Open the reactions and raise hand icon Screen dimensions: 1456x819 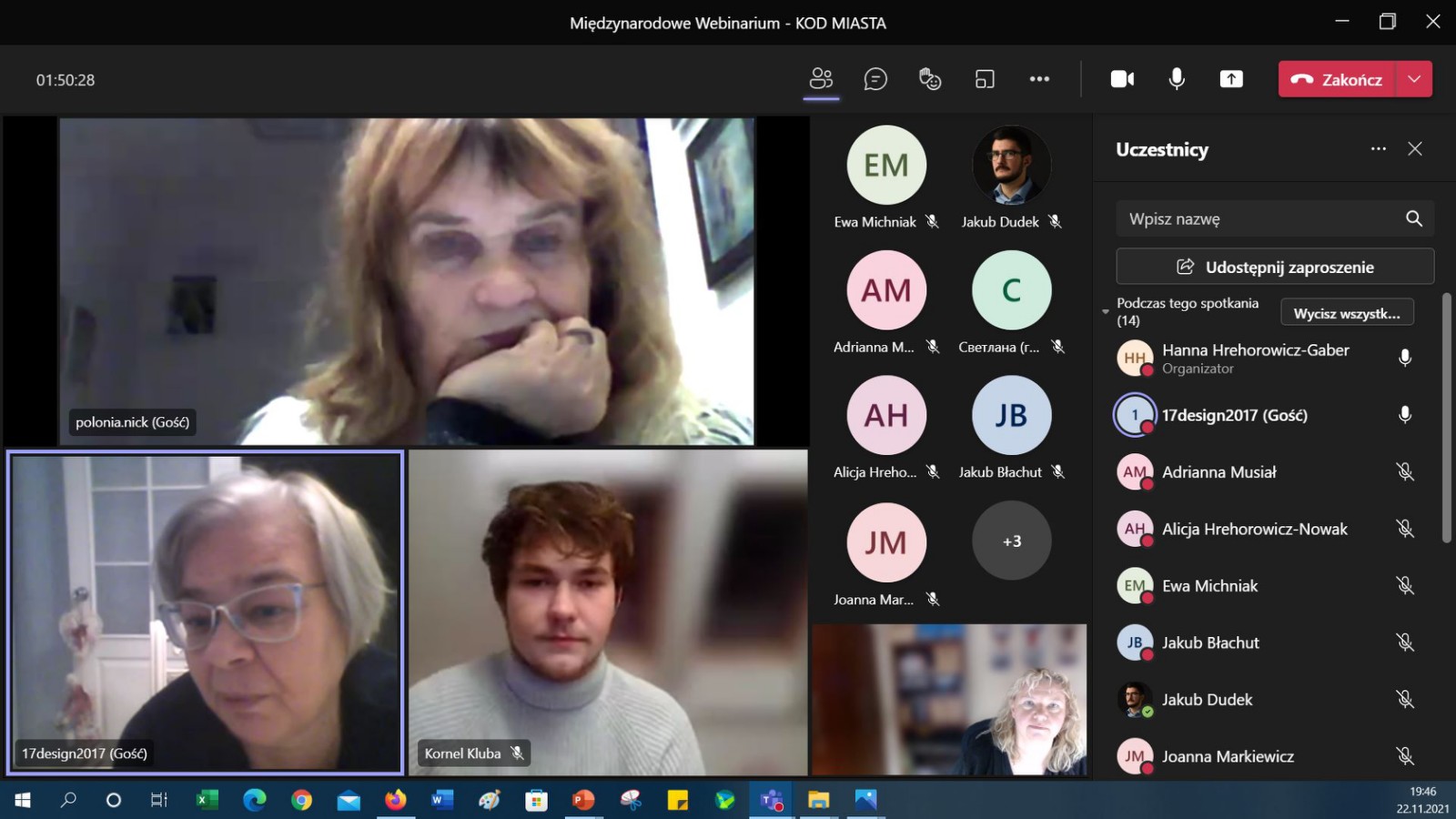pos(930,79)
